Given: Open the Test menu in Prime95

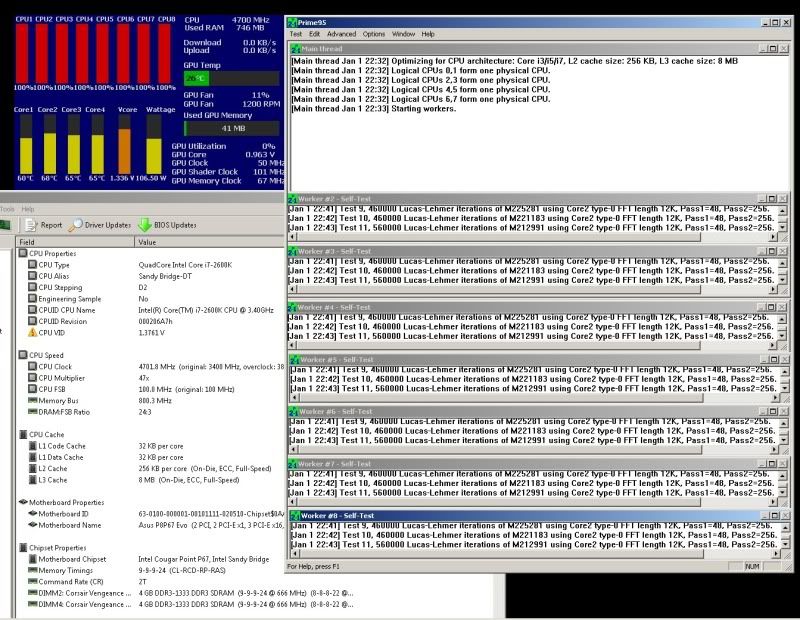Looking at the screenshot, I should tap(296, 34).
